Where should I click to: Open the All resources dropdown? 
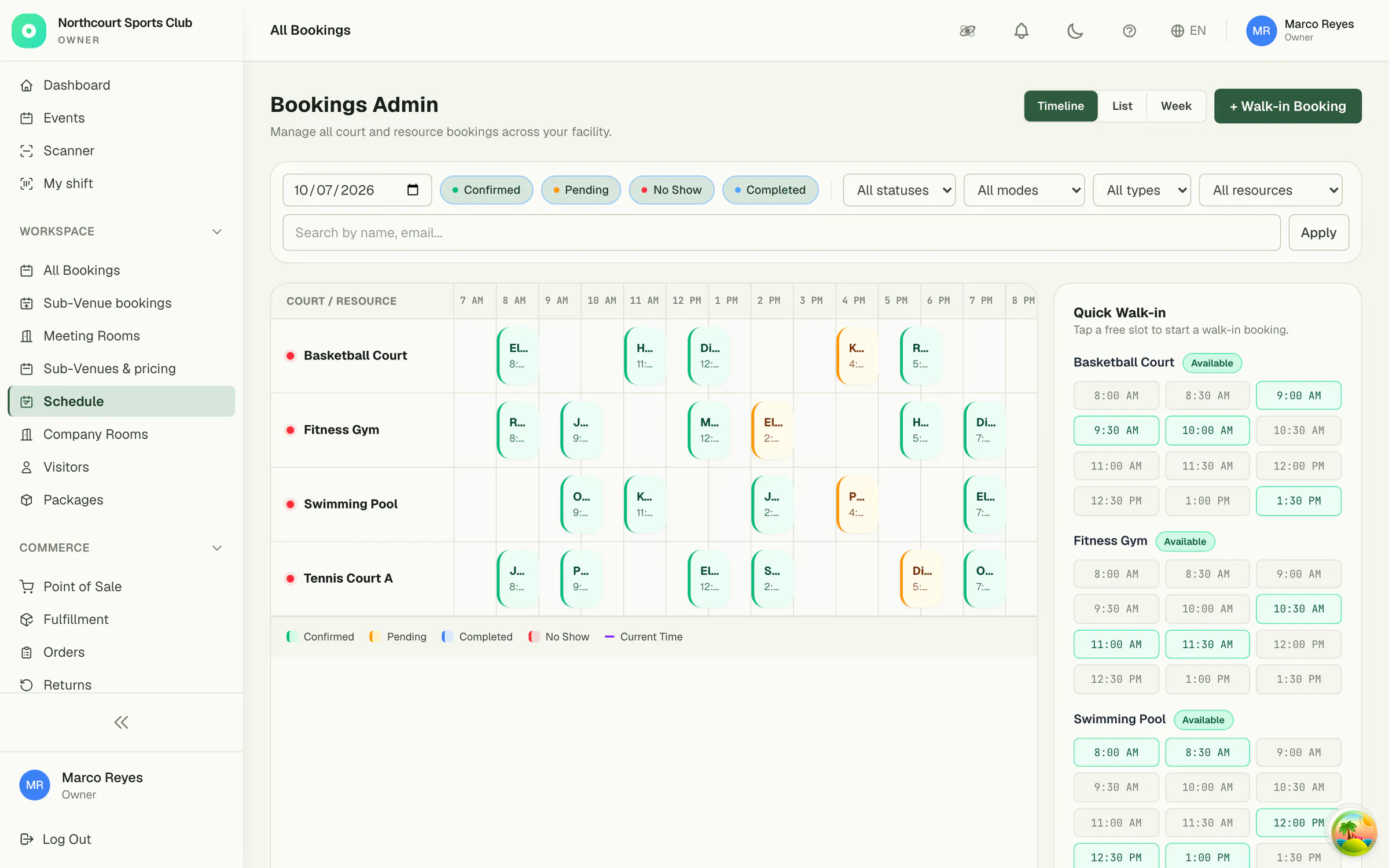(1270, 190)
